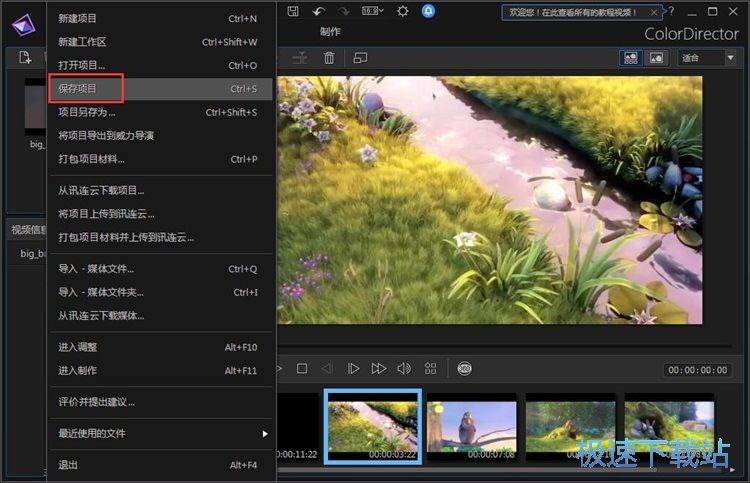Step to the next frame
Screen dimensions: 750x483
353,369
